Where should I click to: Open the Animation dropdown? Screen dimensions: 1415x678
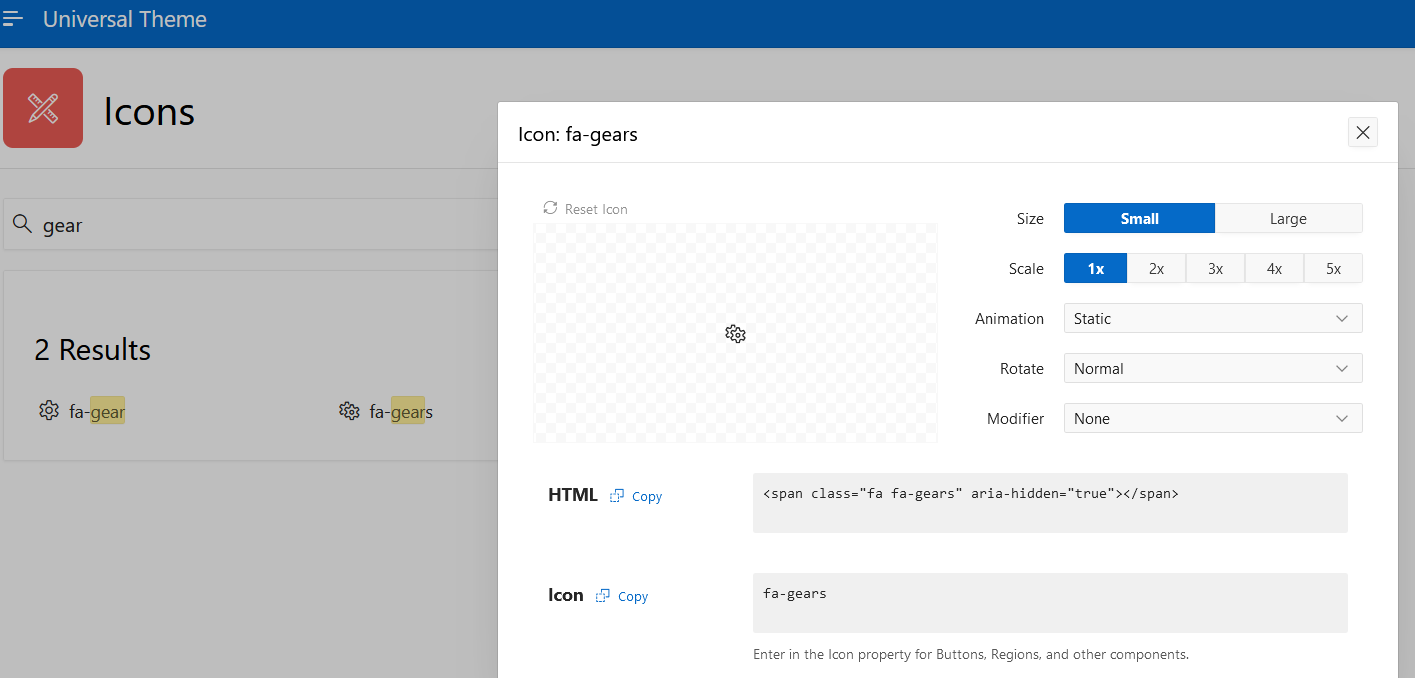tap(1212, 318)
